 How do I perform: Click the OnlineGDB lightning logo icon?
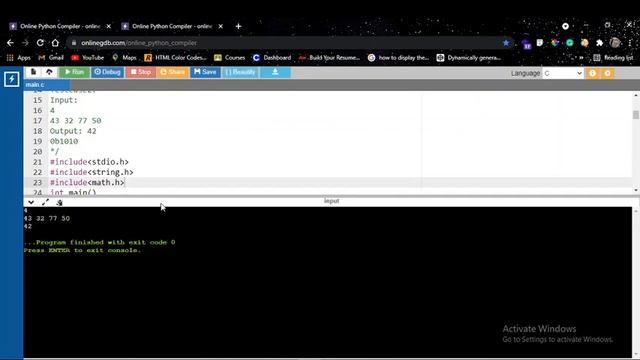[x=11, y=79]
